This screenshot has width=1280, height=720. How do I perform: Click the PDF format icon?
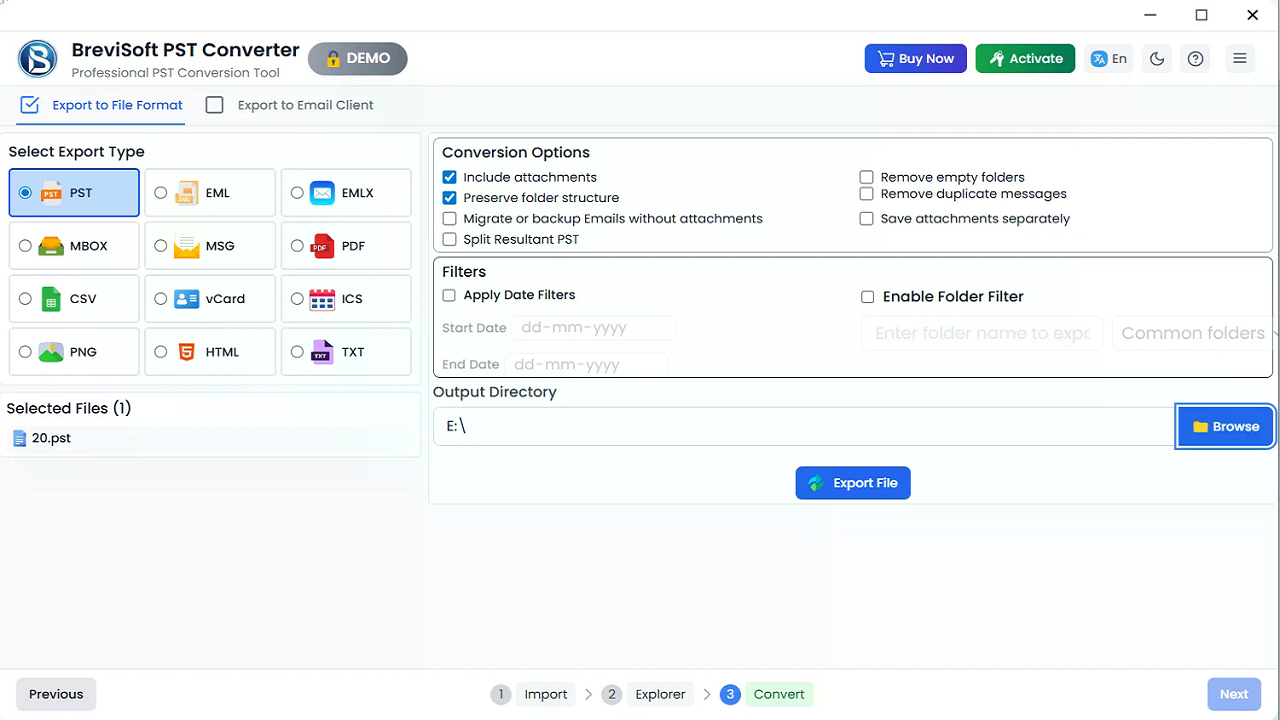point(322,246)
